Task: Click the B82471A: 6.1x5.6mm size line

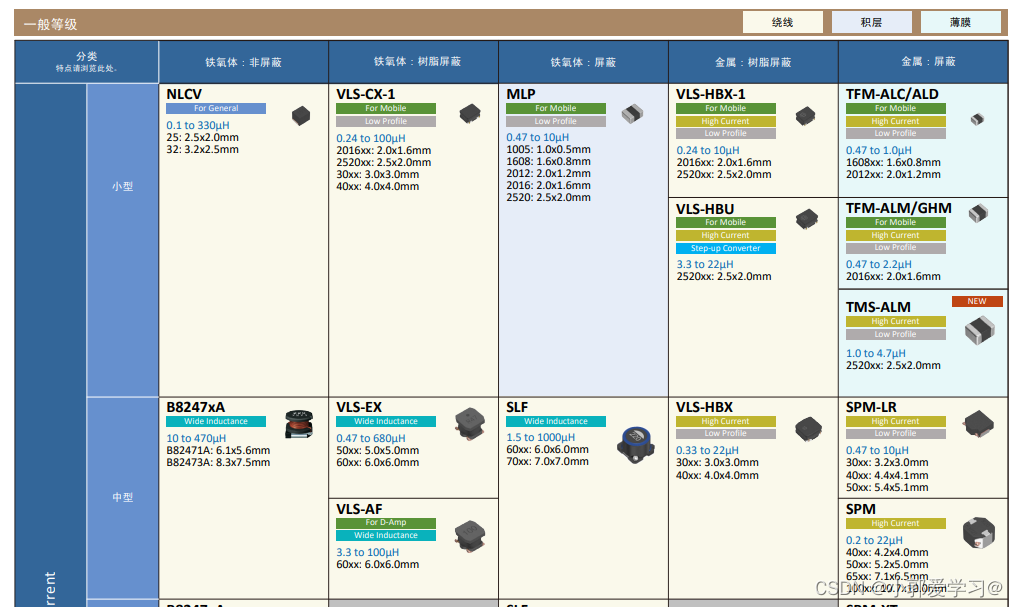Action: coord(218,451)
